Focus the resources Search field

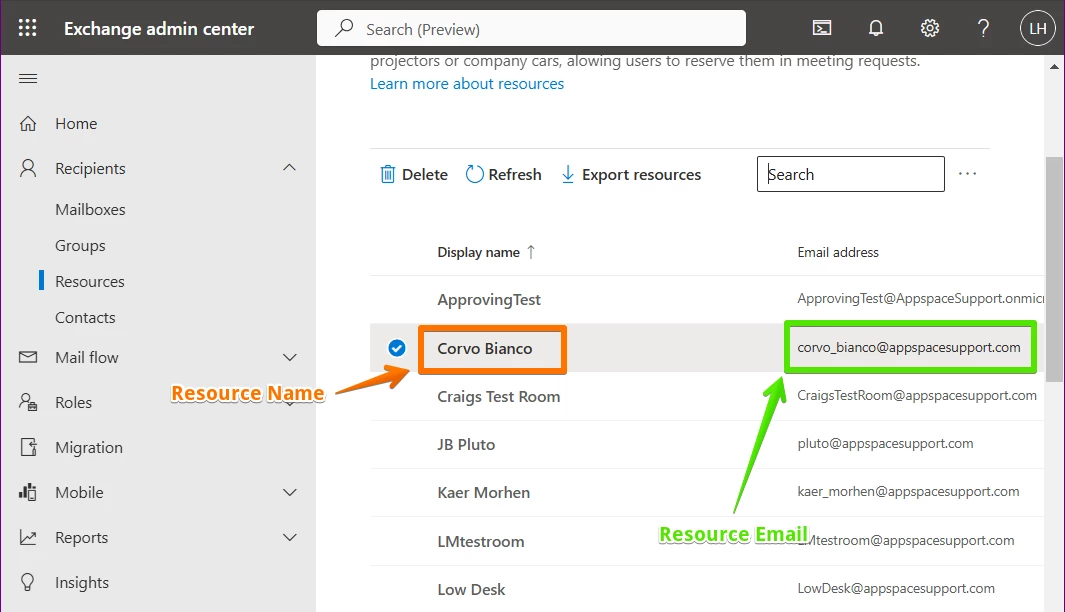pos(850,174)
